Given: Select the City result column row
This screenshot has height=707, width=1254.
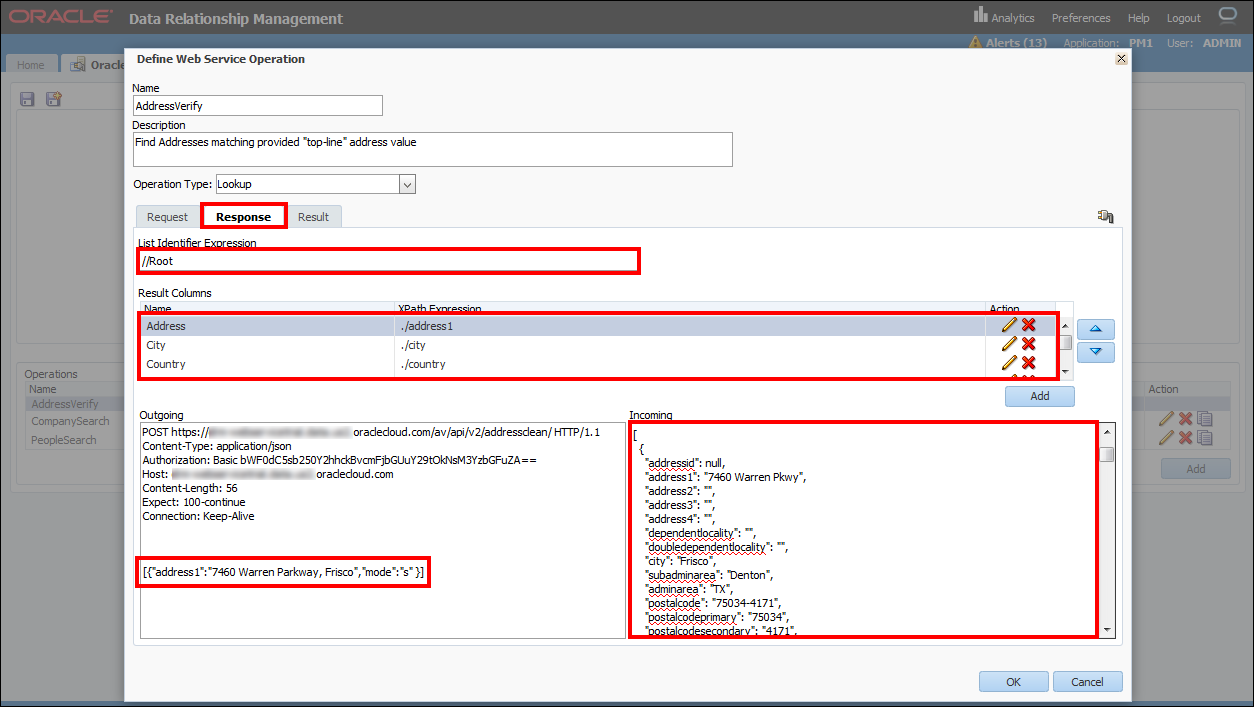Looking at the screenshot, I should tap(598, 345).
